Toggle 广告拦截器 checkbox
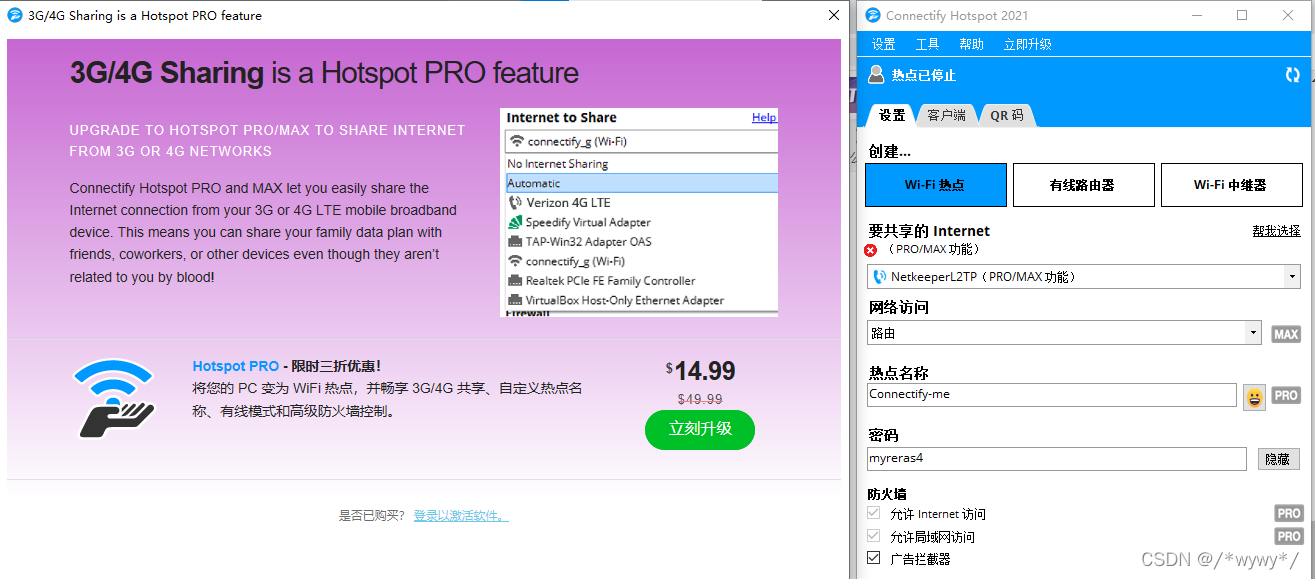 tap(874, 558)
